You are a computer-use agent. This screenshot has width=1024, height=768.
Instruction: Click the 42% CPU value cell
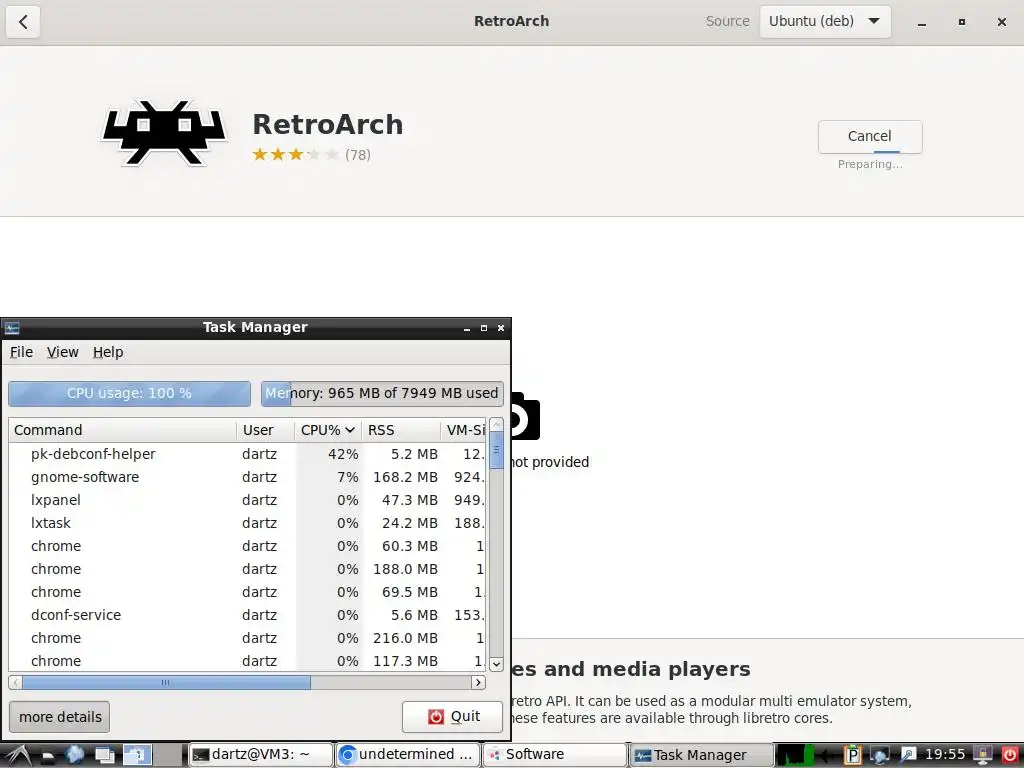(343, 454)
